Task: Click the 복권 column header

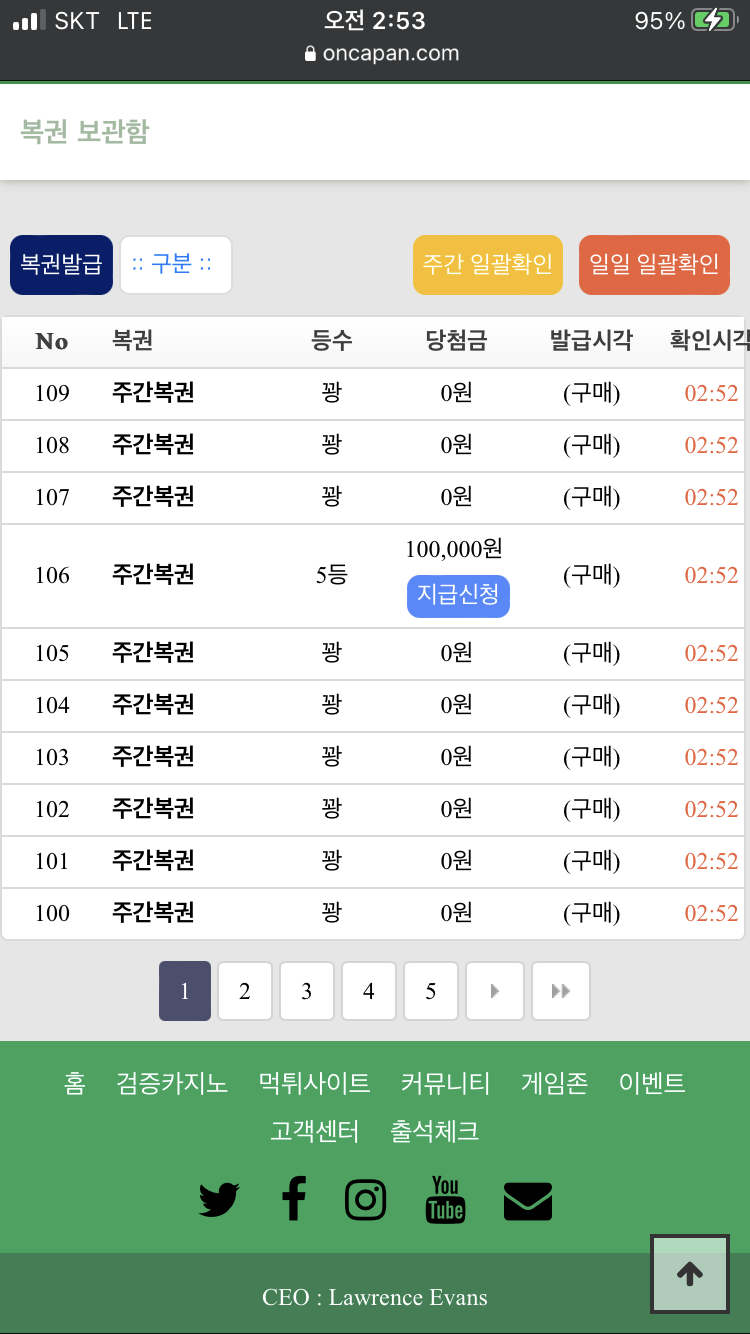Action: (x=133, y=342)
